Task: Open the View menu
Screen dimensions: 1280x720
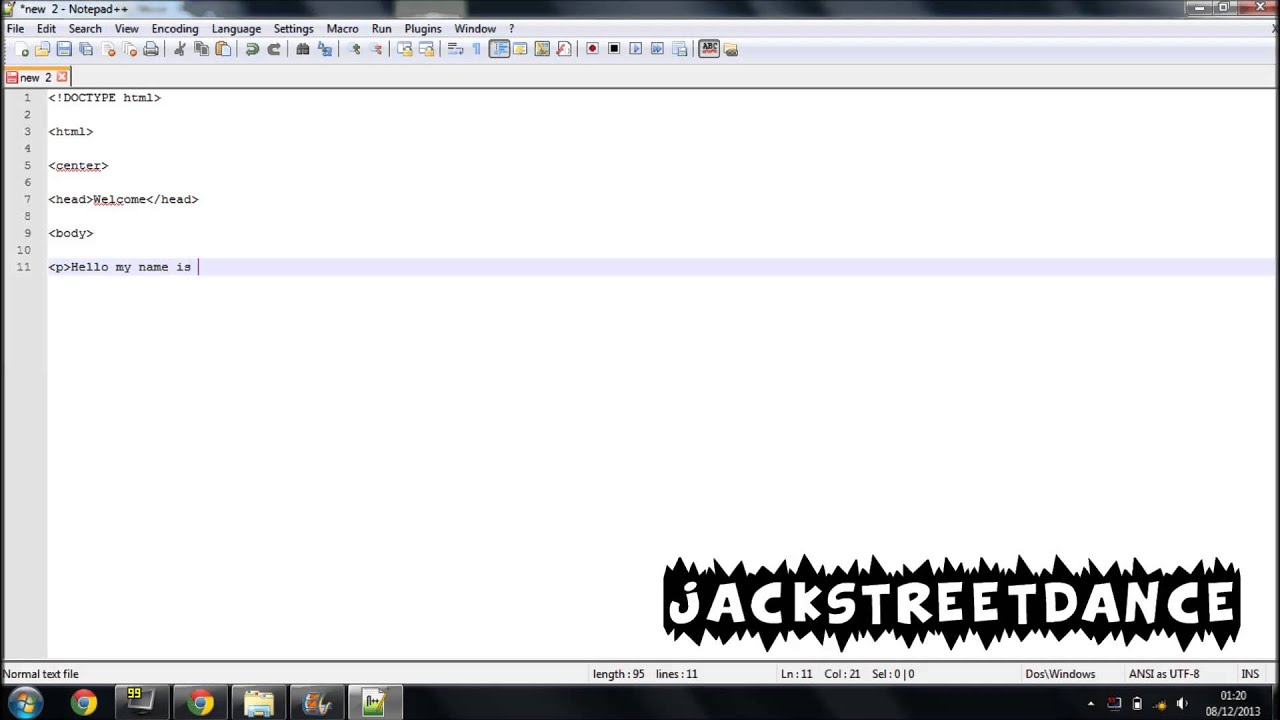Action: pos(126,29)
